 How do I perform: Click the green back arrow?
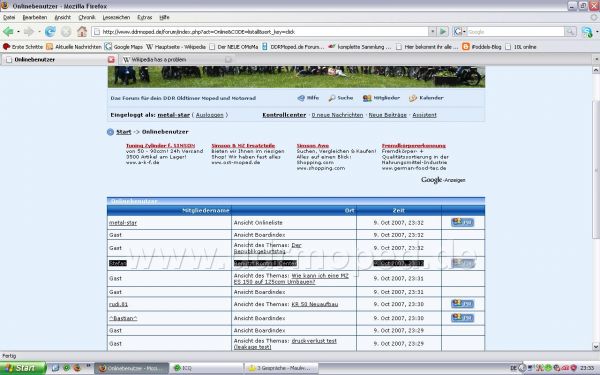[x=8, y=31]
